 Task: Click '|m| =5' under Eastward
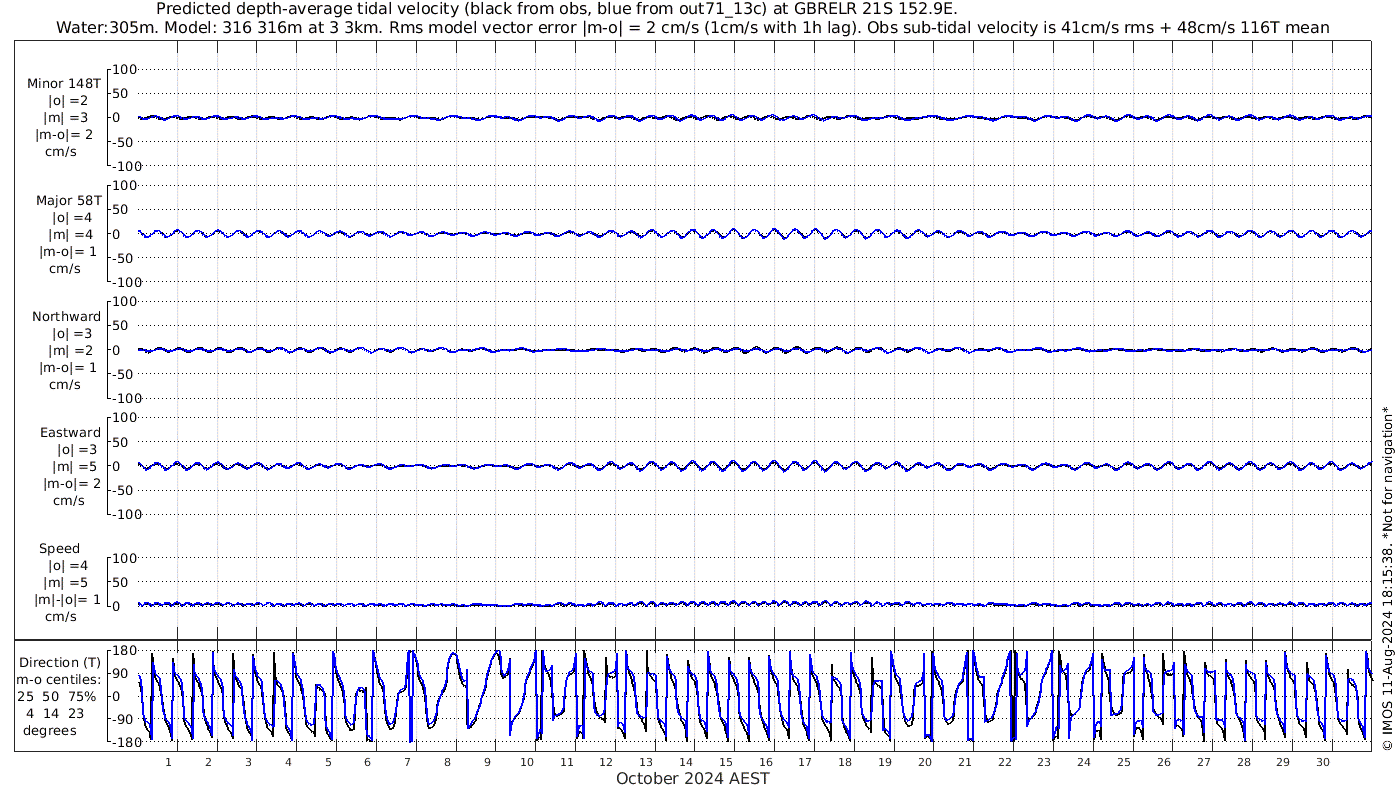[x=75, y=467]
